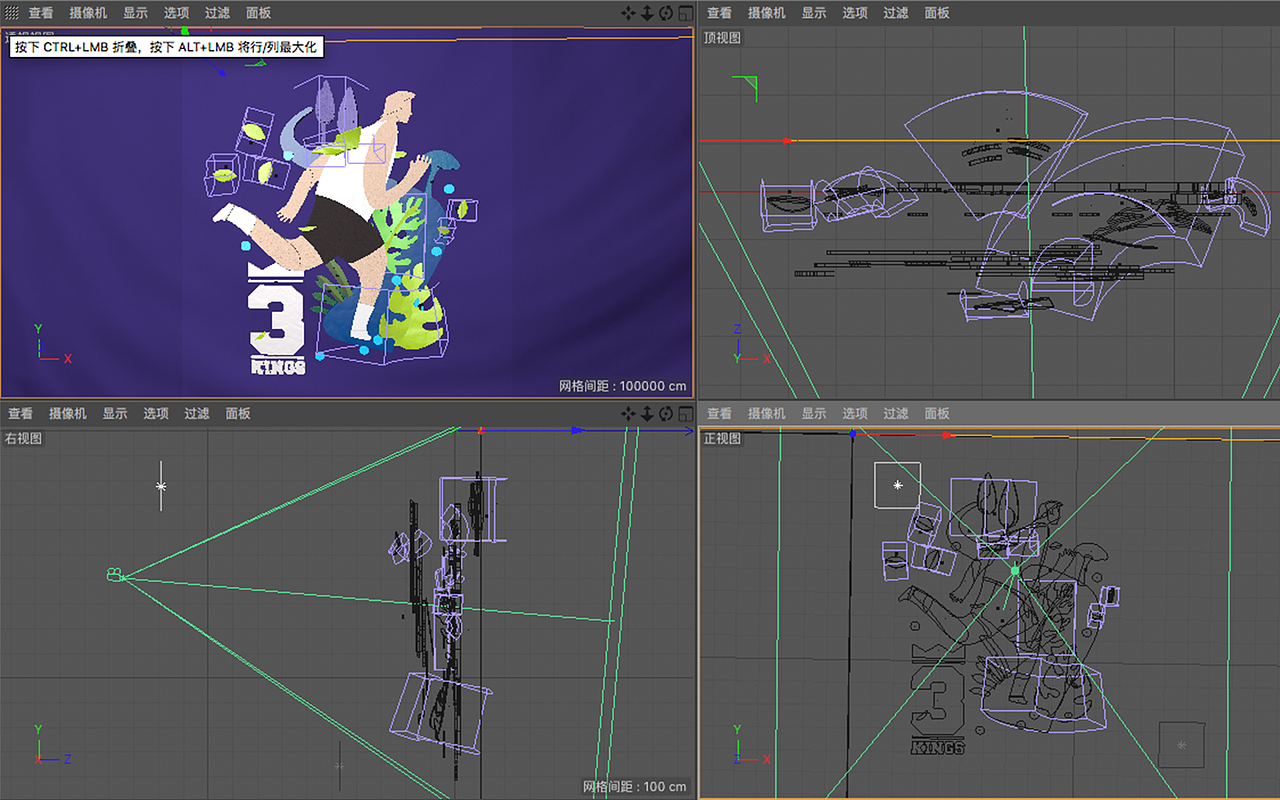Open 过滤 menu above the 顶视图 viewport
The image size is (1280, 800).
896,13
